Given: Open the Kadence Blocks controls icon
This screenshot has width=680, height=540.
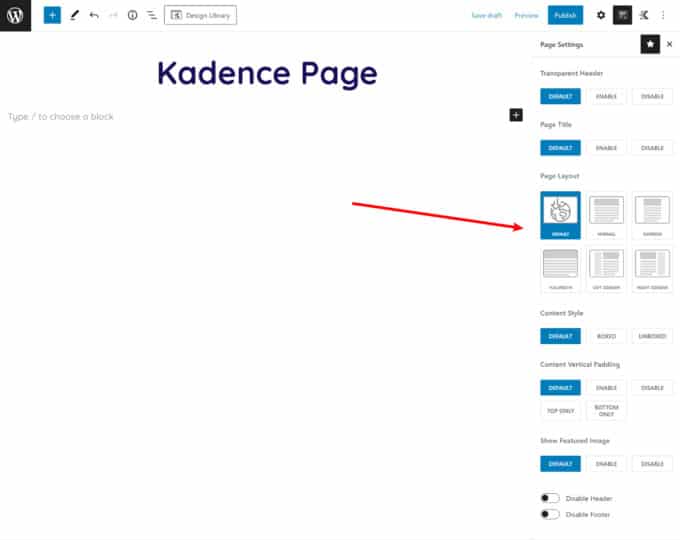Looking at the screenshot, I should coord(644,15).
